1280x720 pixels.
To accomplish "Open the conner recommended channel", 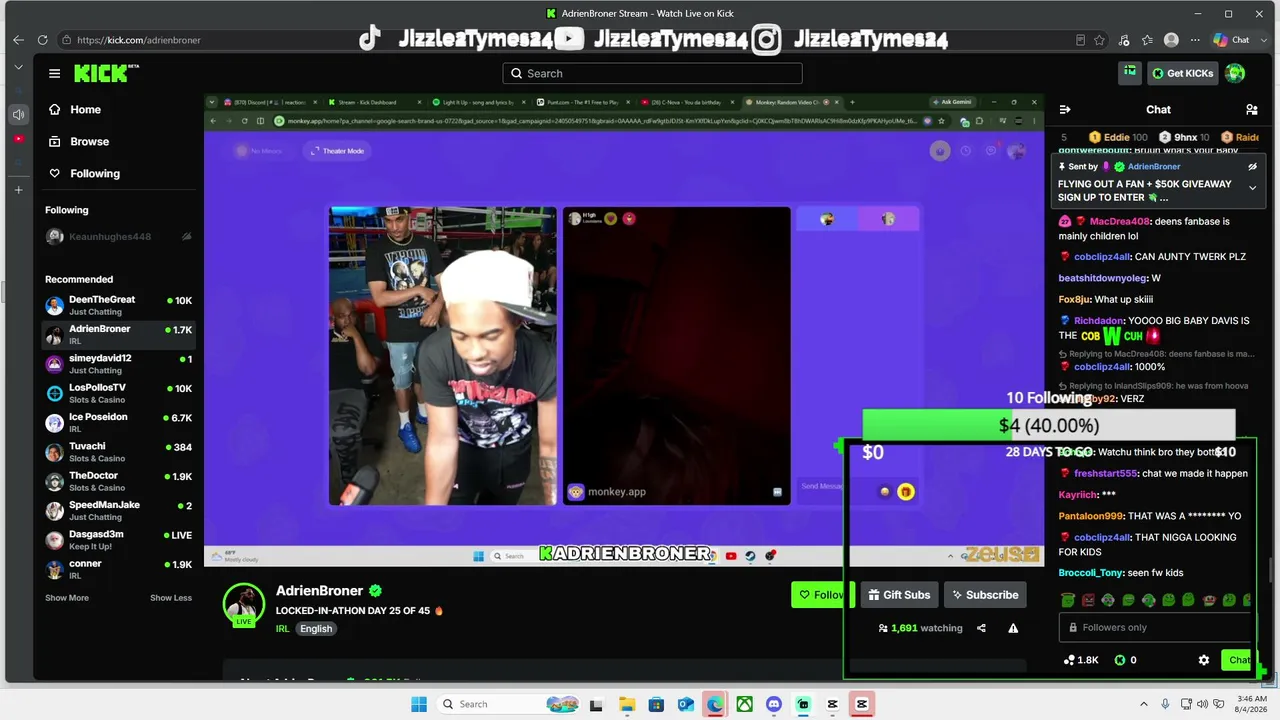I will point(118,569).
